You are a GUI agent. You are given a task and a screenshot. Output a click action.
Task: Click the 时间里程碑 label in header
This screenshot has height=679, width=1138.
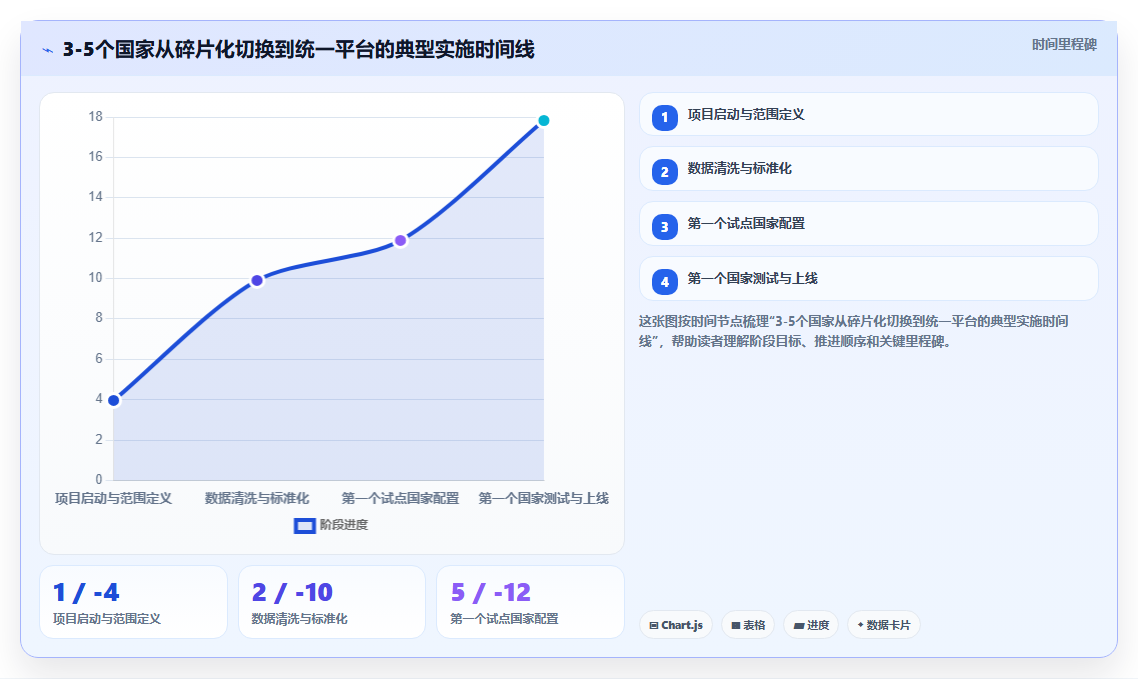tap(1064, 45)
